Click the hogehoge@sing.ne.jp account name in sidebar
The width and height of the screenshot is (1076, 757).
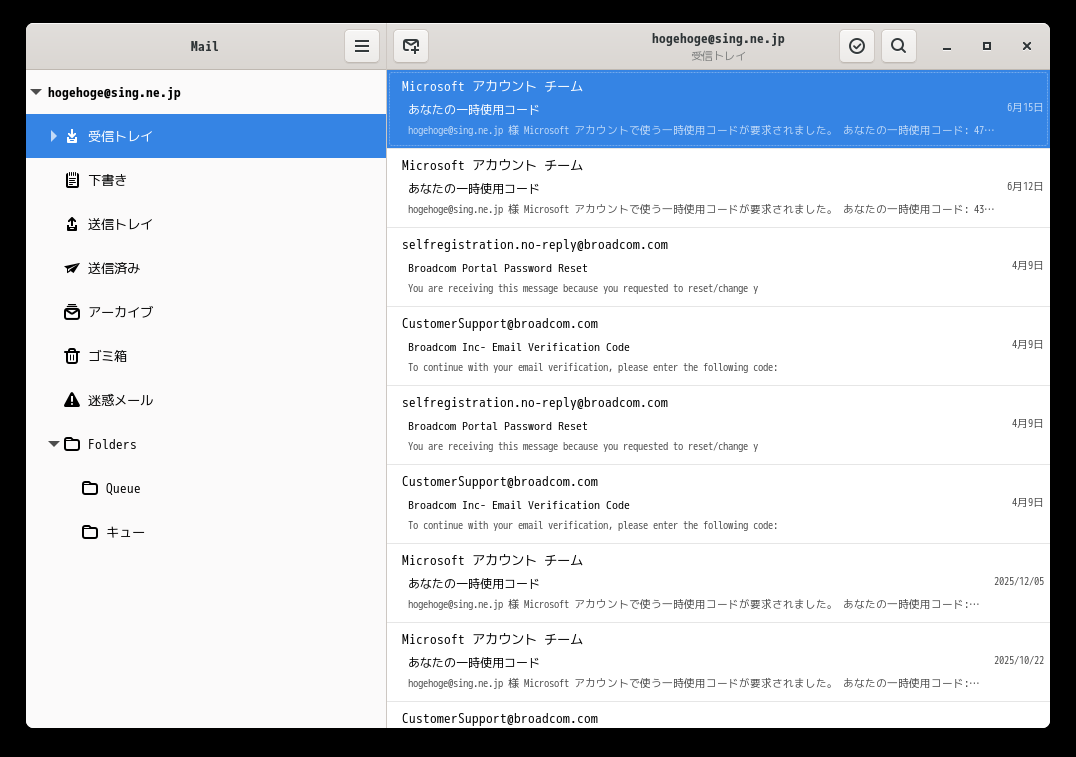click(114, 93)
